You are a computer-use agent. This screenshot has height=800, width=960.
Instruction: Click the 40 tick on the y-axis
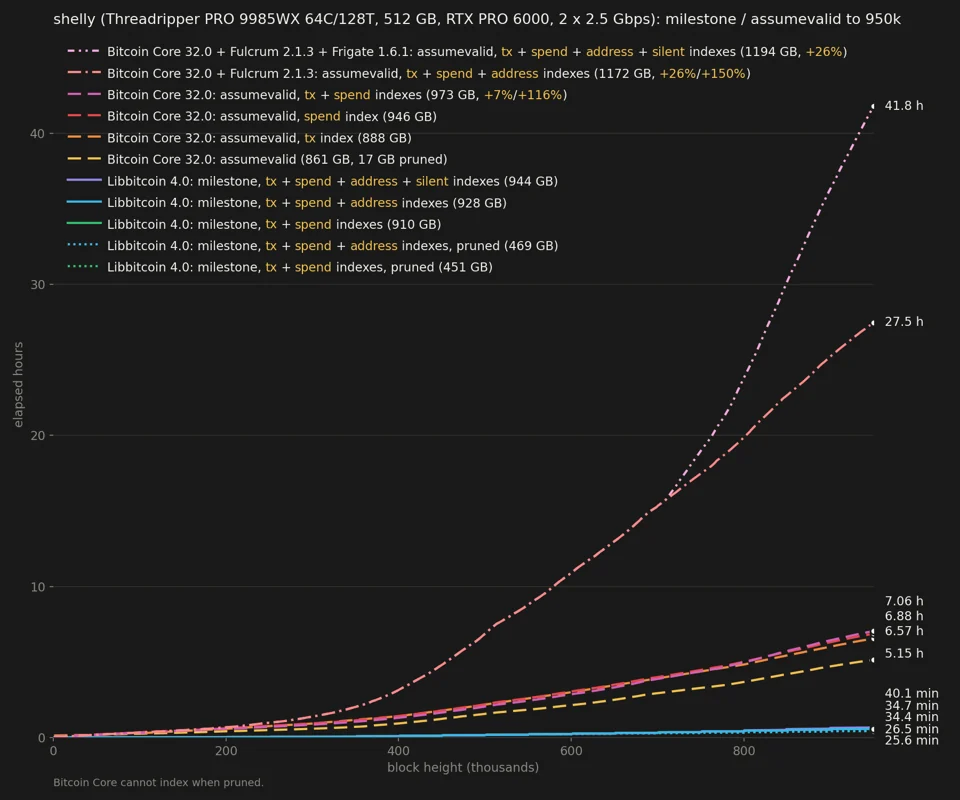coord(37,133)
